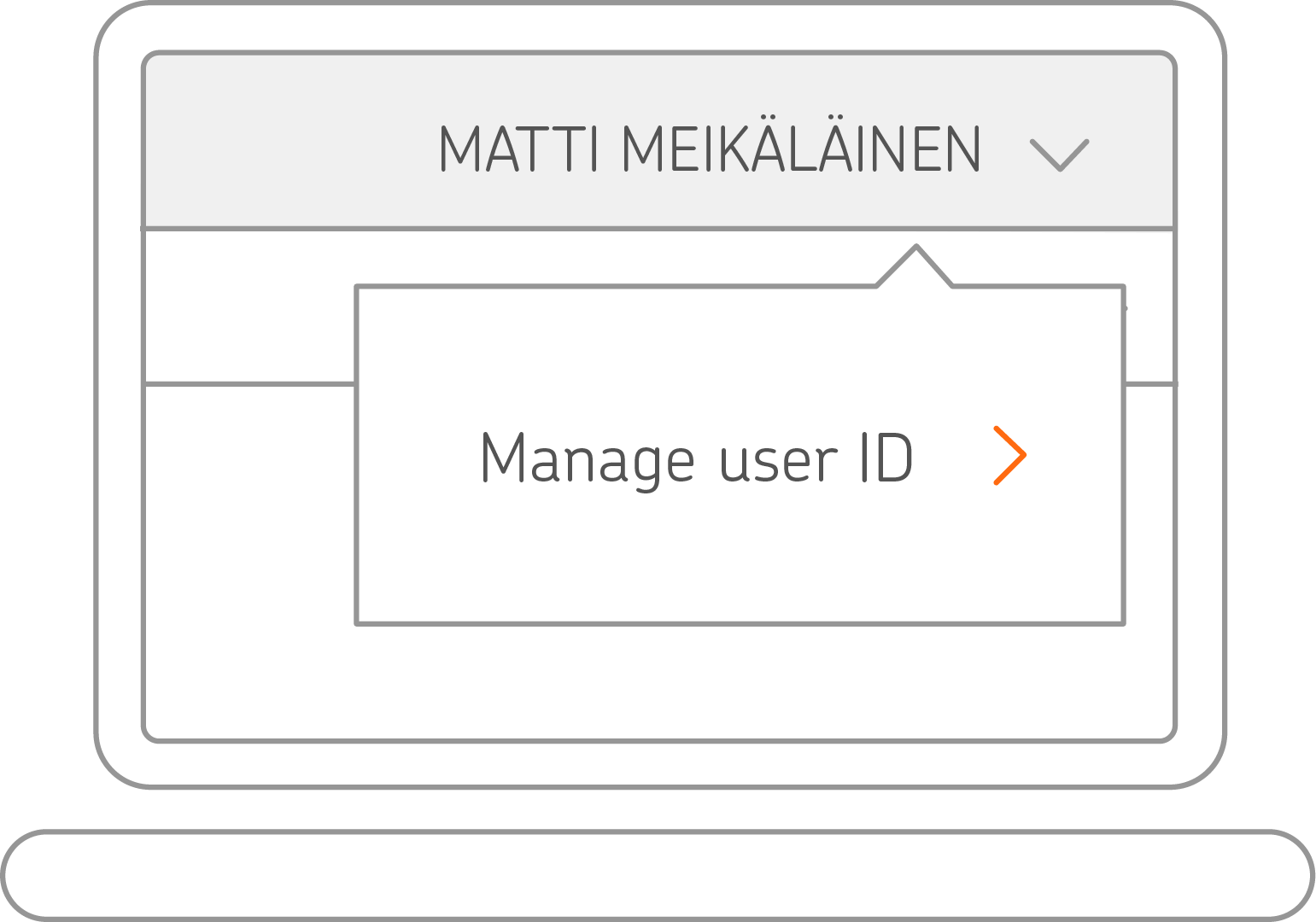Click the laptop's white bezel below the screen

[x=658, y=764]
